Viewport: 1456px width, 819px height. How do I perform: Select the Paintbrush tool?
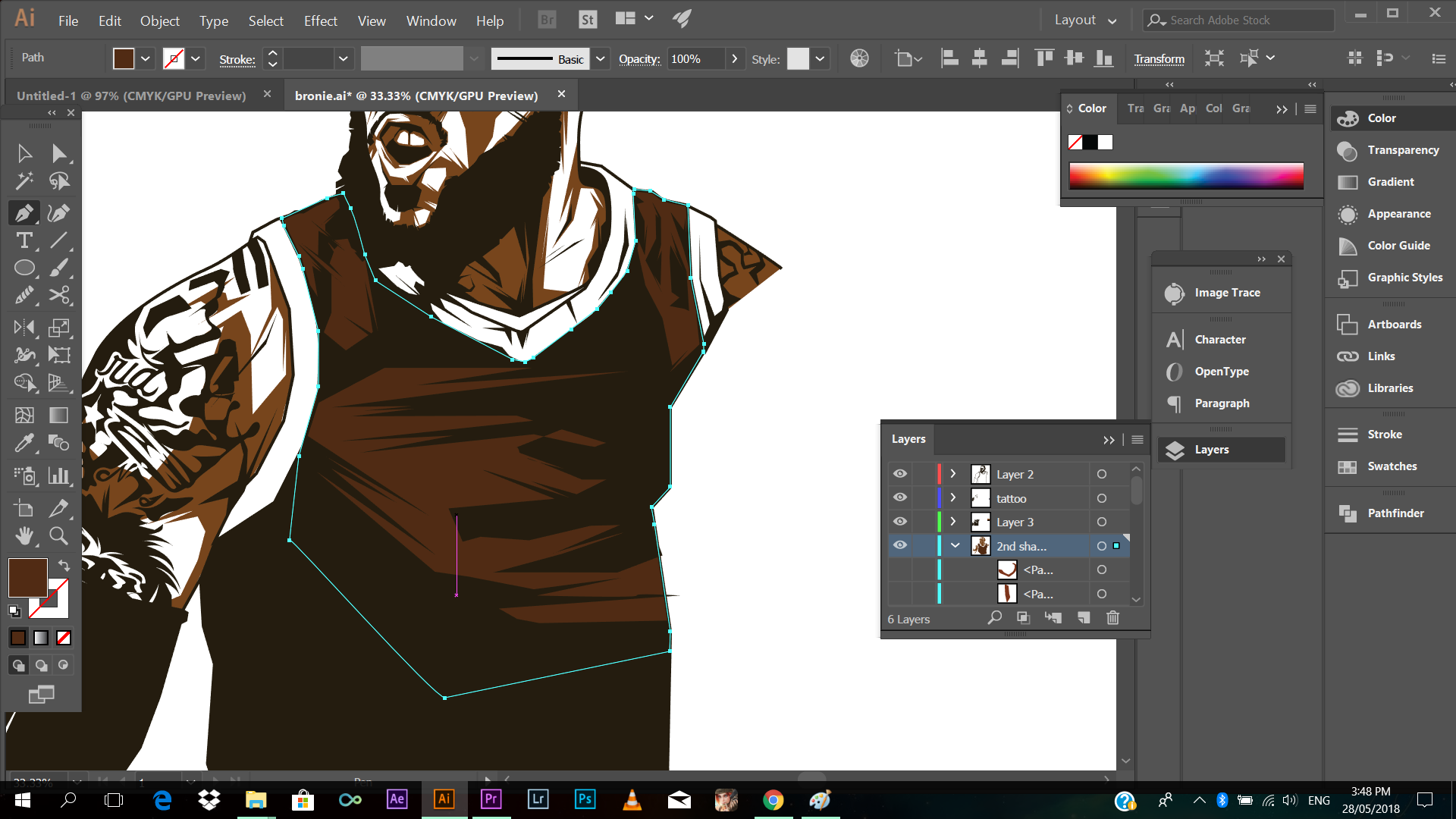click(x=59, y=268)
